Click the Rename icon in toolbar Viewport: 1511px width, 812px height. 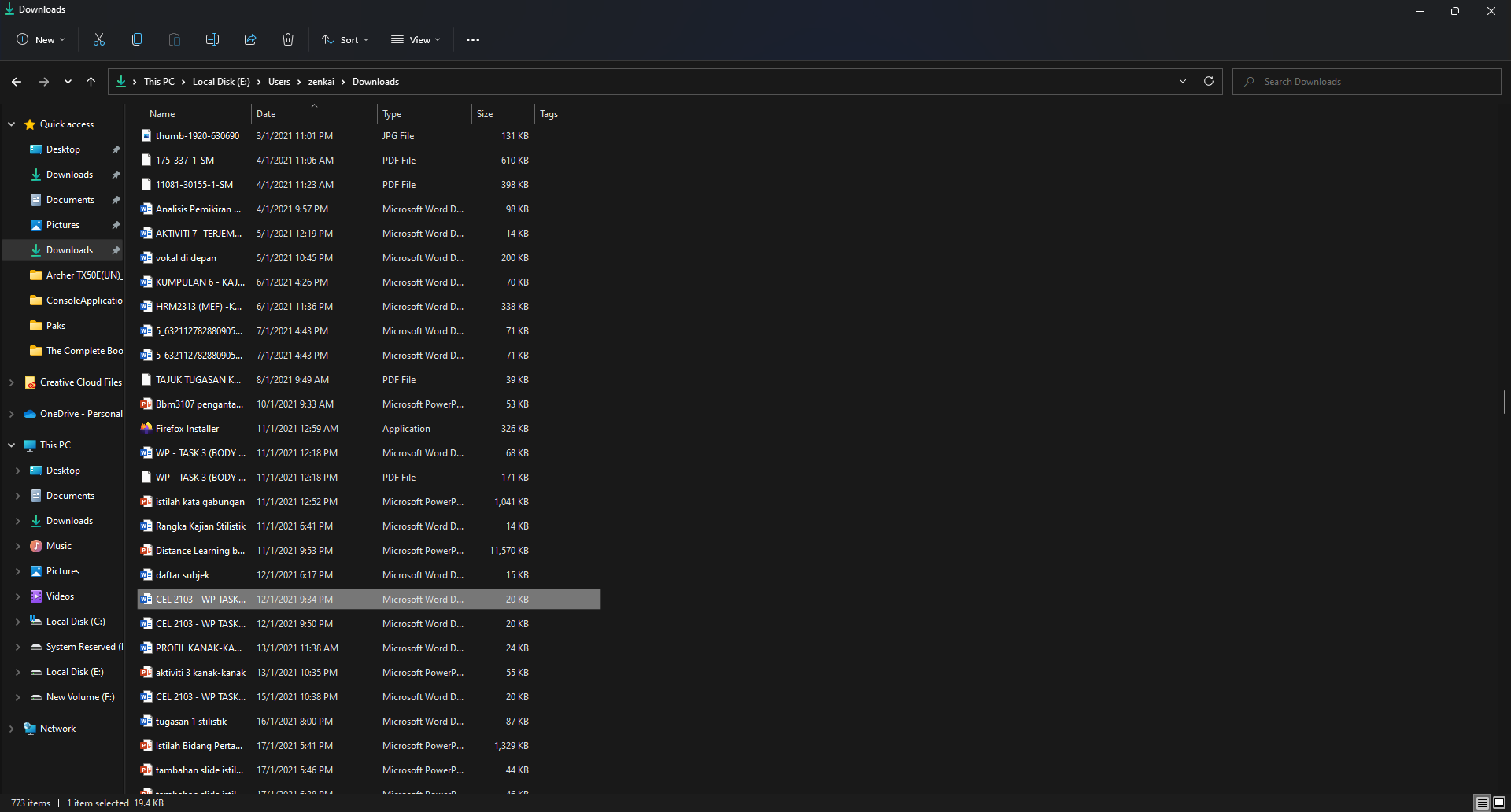pyautogui.click(x=212, y=39)
